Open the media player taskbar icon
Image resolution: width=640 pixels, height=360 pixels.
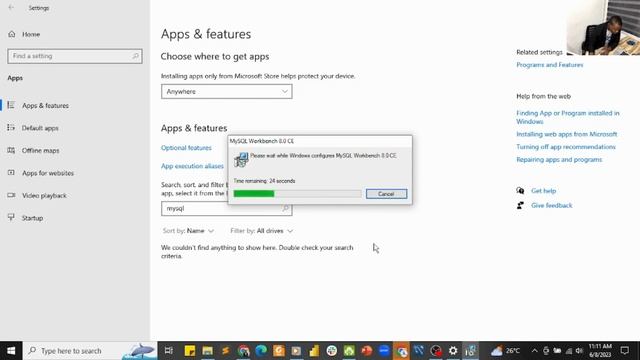(x=296, y=351)
